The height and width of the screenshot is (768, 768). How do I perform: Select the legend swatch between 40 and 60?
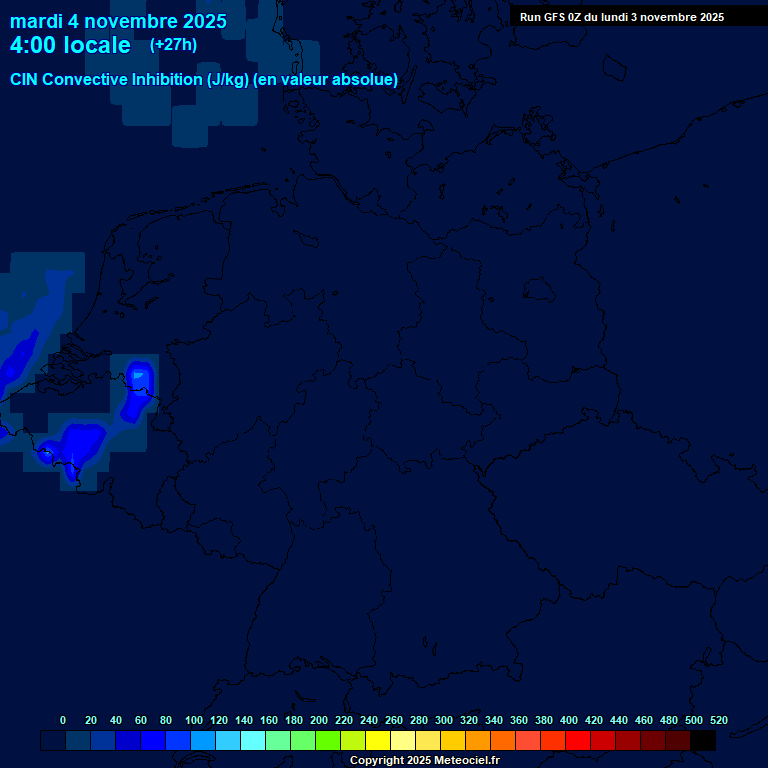click(x=128, y=740)
